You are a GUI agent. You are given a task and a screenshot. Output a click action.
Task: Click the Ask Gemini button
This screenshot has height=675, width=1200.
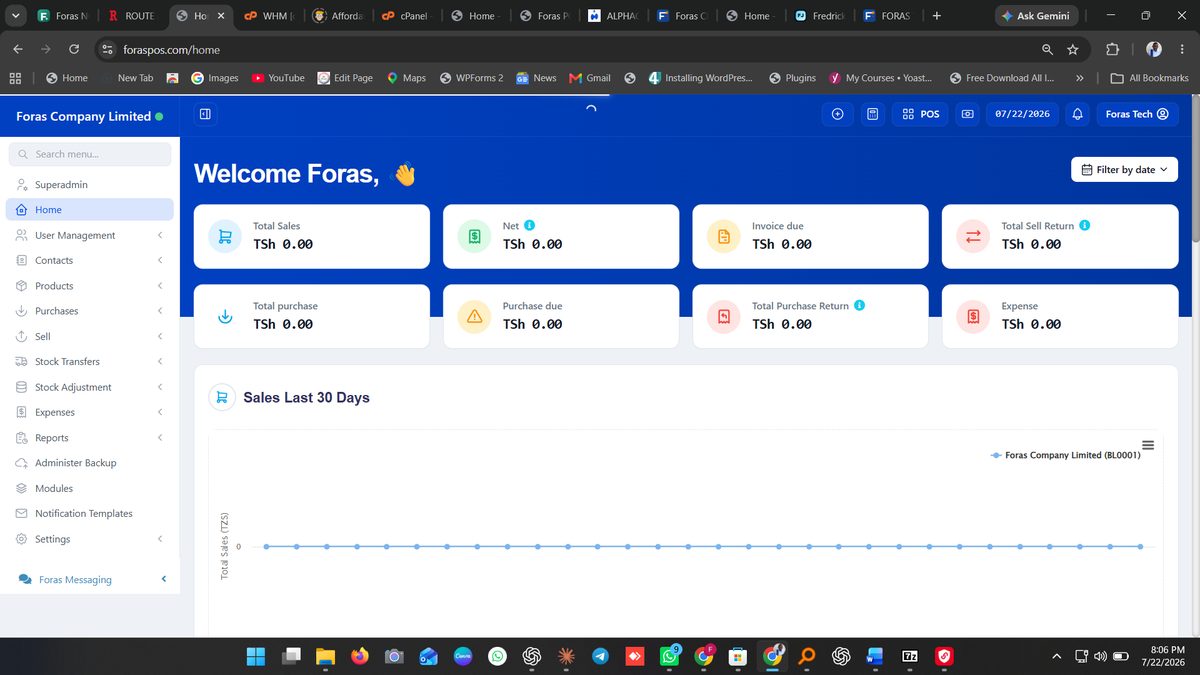pos(1036,16)
